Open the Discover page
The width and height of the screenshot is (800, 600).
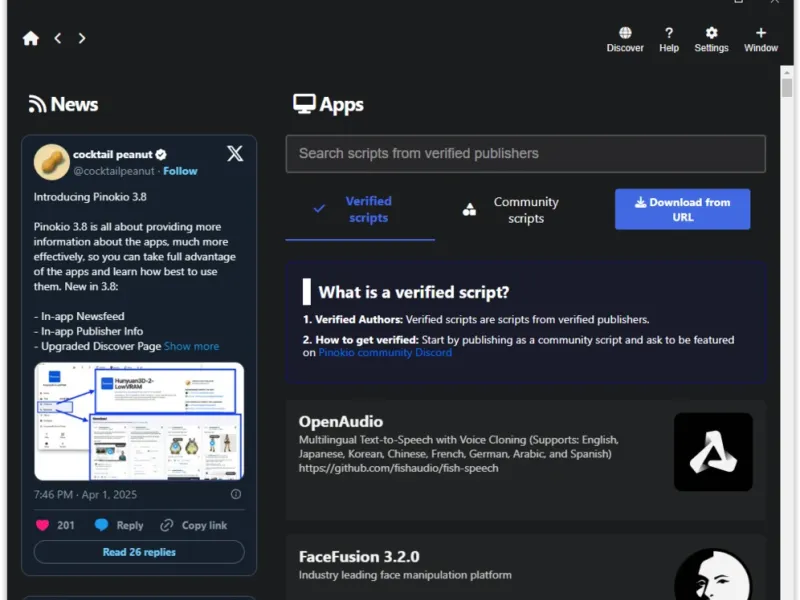[x=624, y=40]
